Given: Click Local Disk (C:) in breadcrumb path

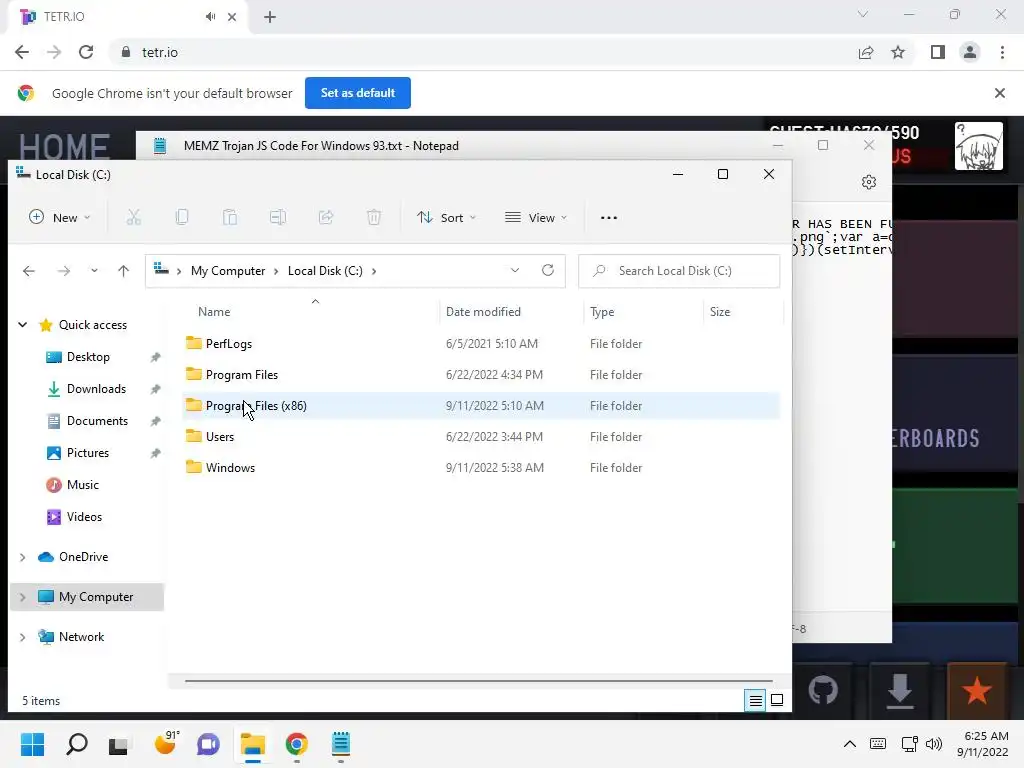Looking at the screenshot, I should 325,270.
